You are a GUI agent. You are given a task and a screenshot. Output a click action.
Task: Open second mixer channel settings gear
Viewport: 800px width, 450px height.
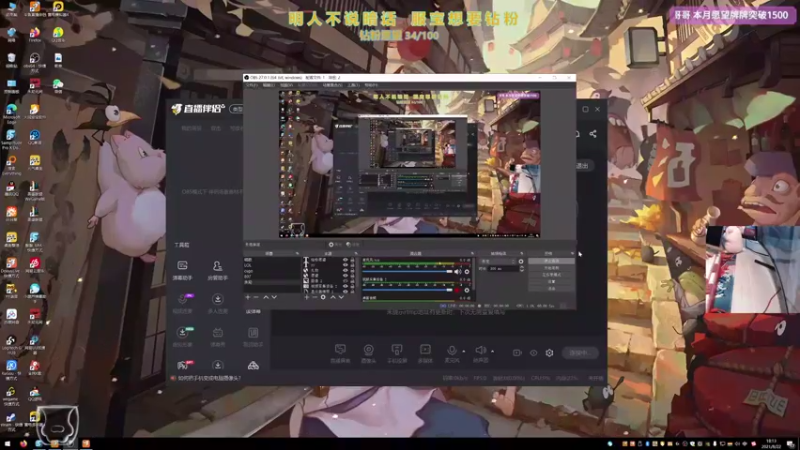467,290
